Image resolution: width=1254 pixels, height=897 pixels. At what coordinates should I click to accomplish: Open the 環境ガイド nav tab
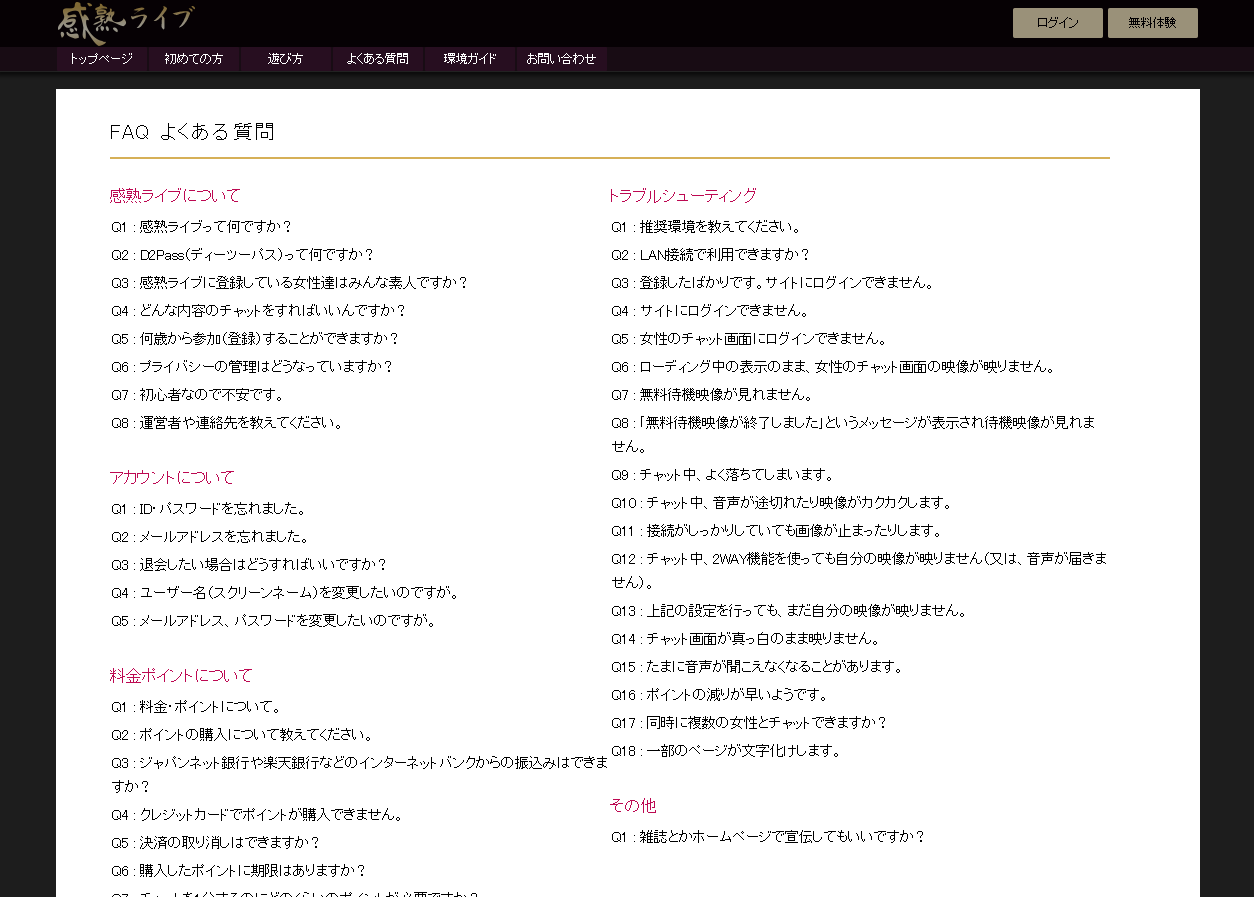click(470, 59)
